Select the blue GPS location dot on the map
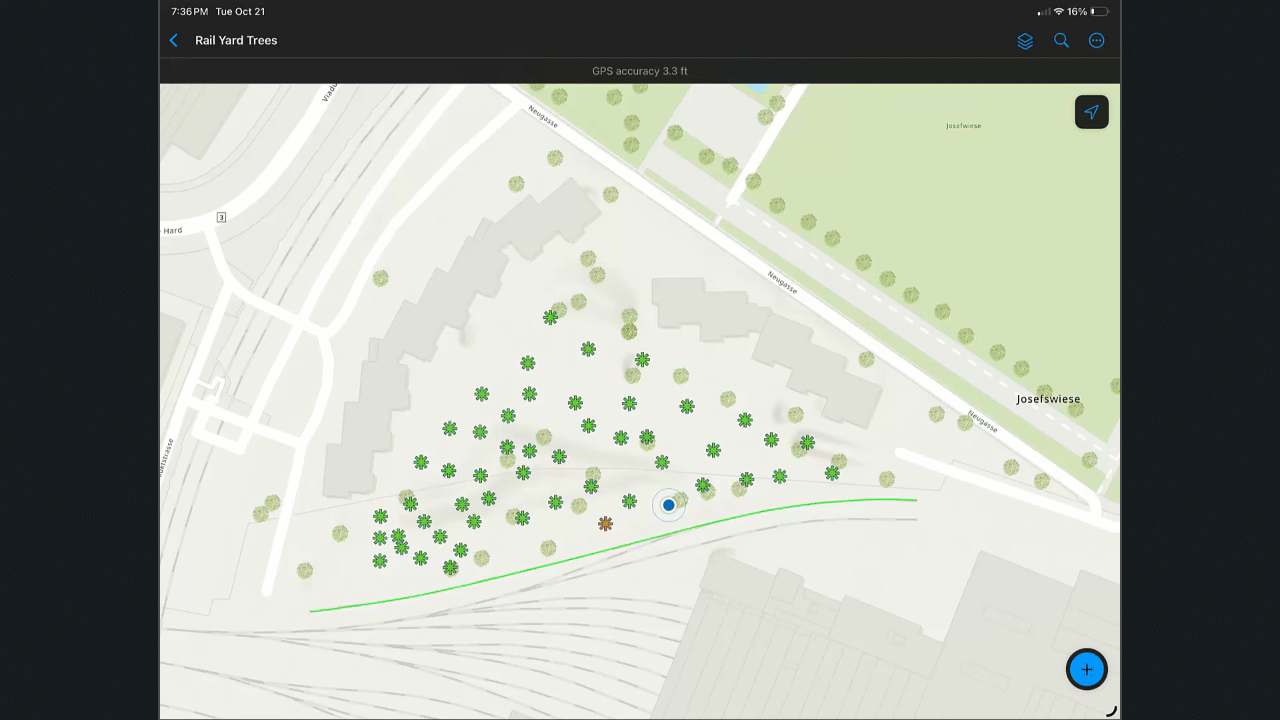 (668, 505)
